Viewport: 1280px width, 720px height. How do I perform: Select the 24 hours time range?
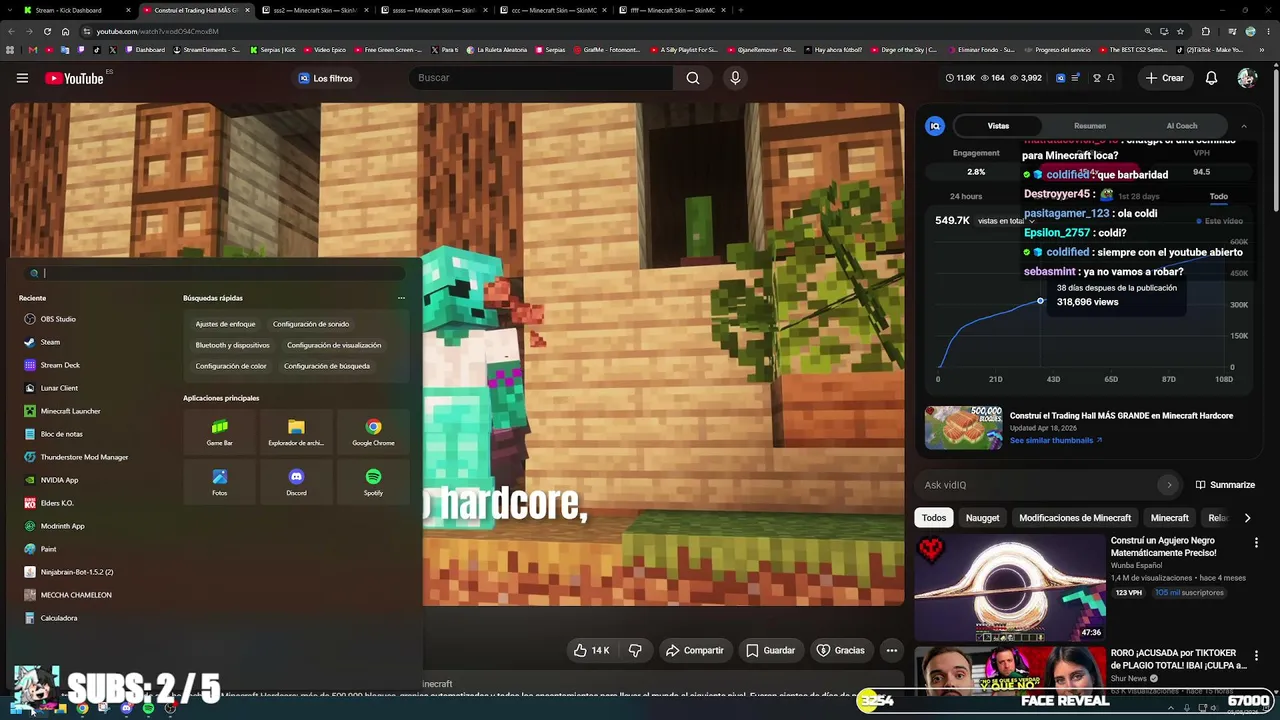(x=966, y=197)
